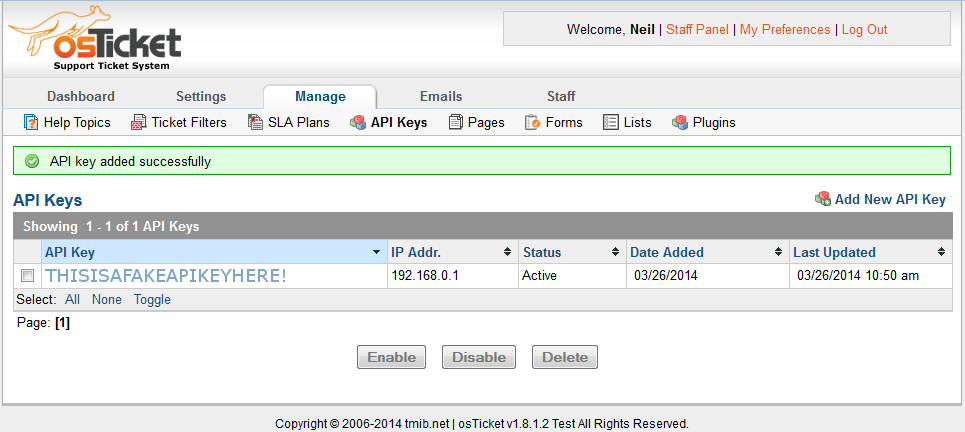Click Add New API Key link

click(x=890, y=199)
